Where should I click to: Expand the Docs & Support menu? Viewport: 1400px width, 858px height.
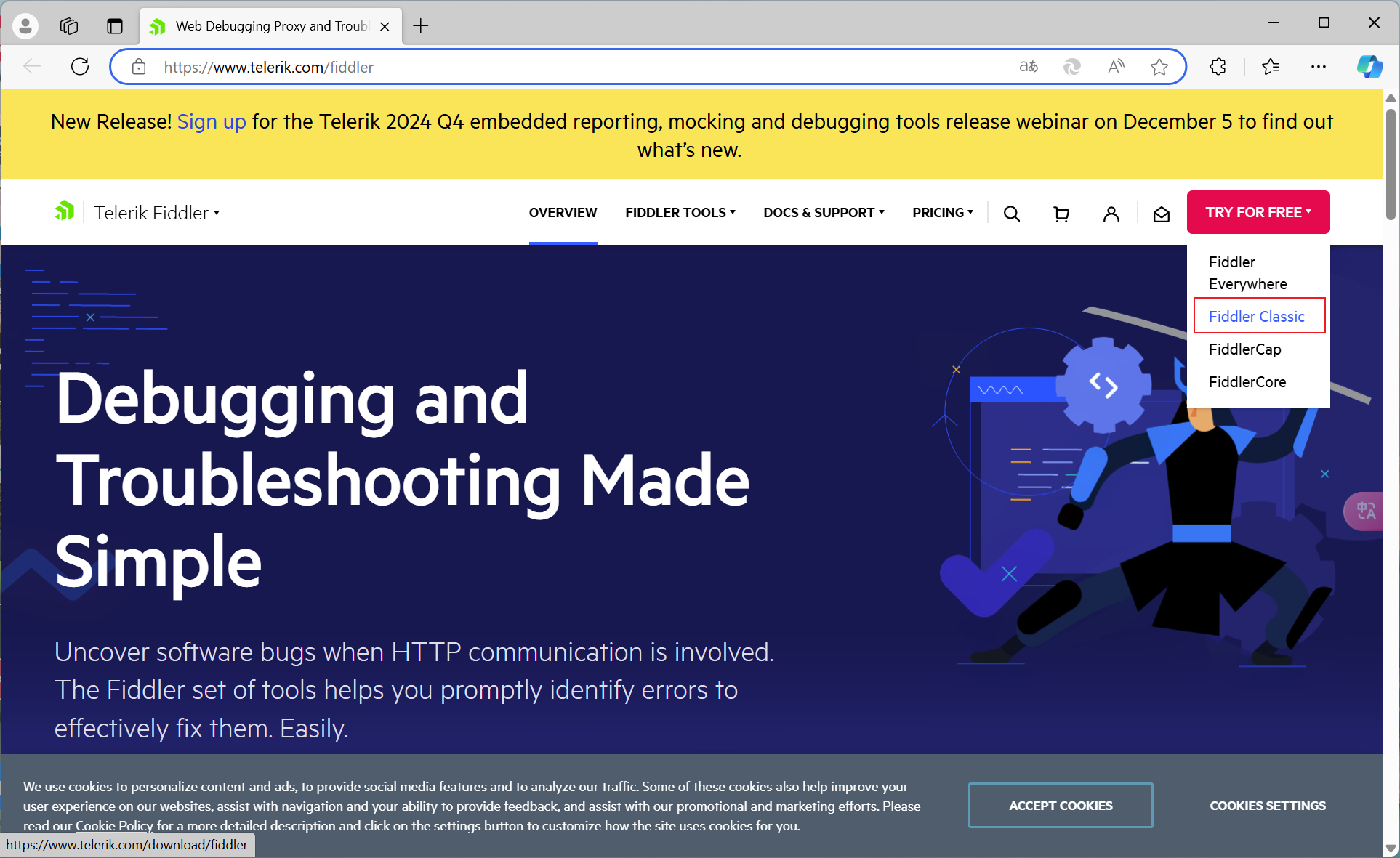click(824, 212)
